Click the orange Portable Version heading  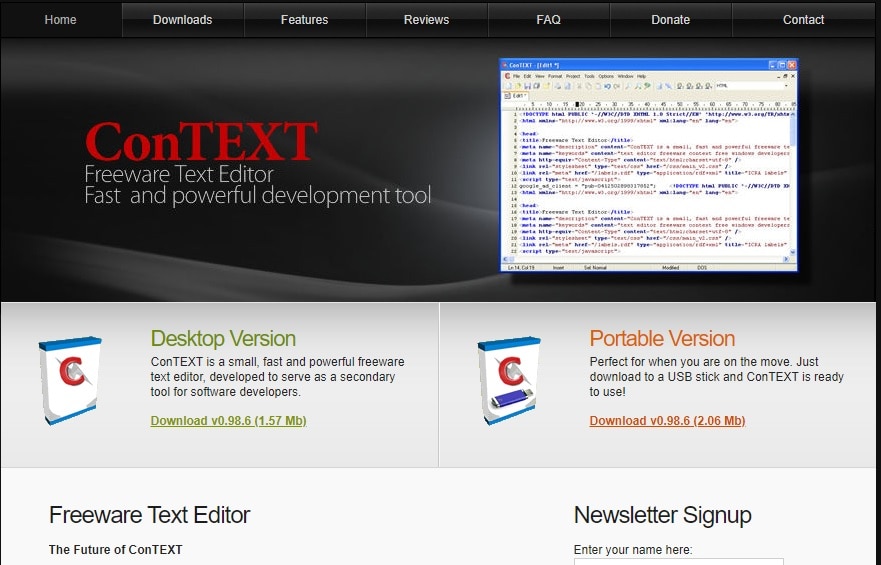pyautogui.click(x=662, y=339)
